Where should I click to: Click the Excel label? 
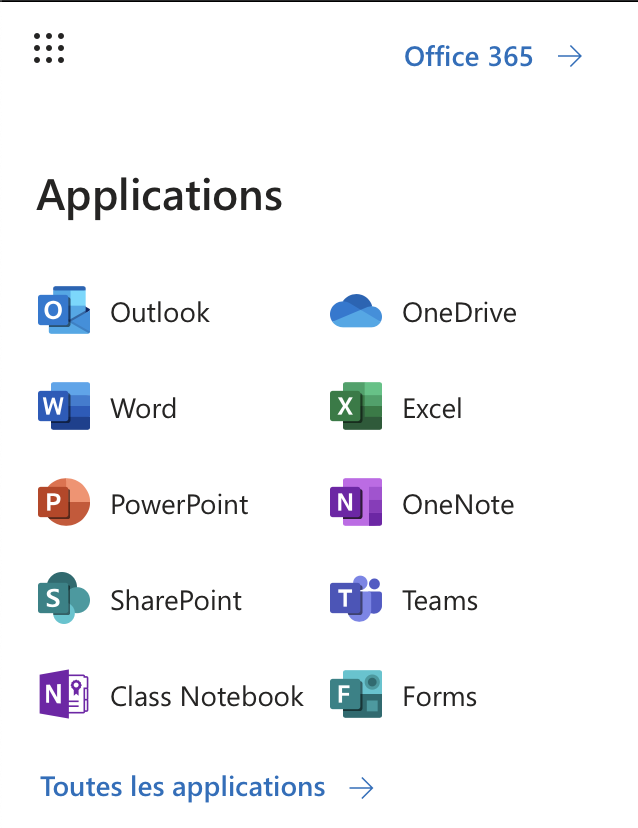[x=433, y=409]
